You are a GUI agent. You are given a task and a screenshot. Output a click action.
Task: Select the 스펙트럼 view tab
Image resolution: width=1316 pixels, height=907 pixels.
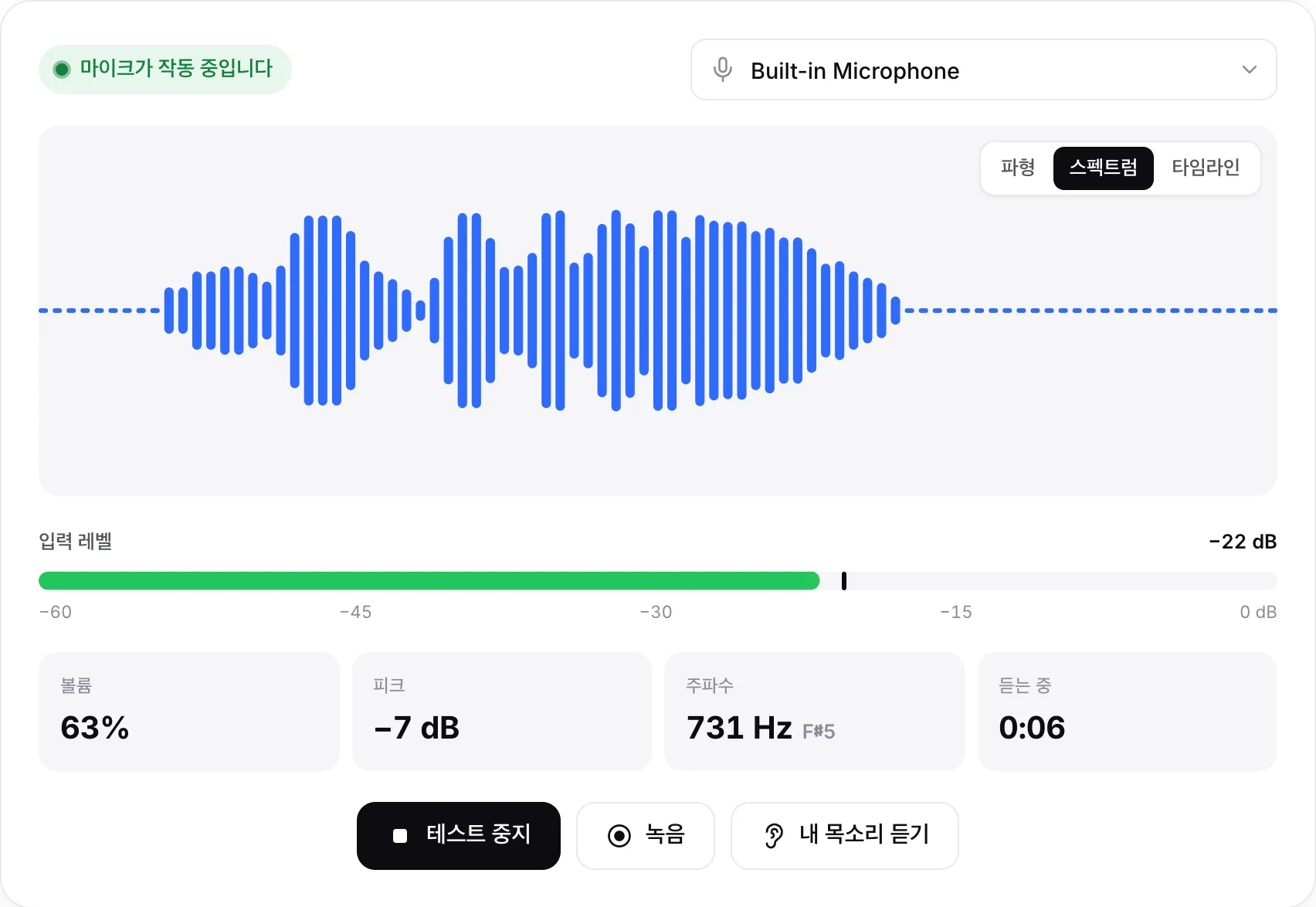coord(1103,168)
